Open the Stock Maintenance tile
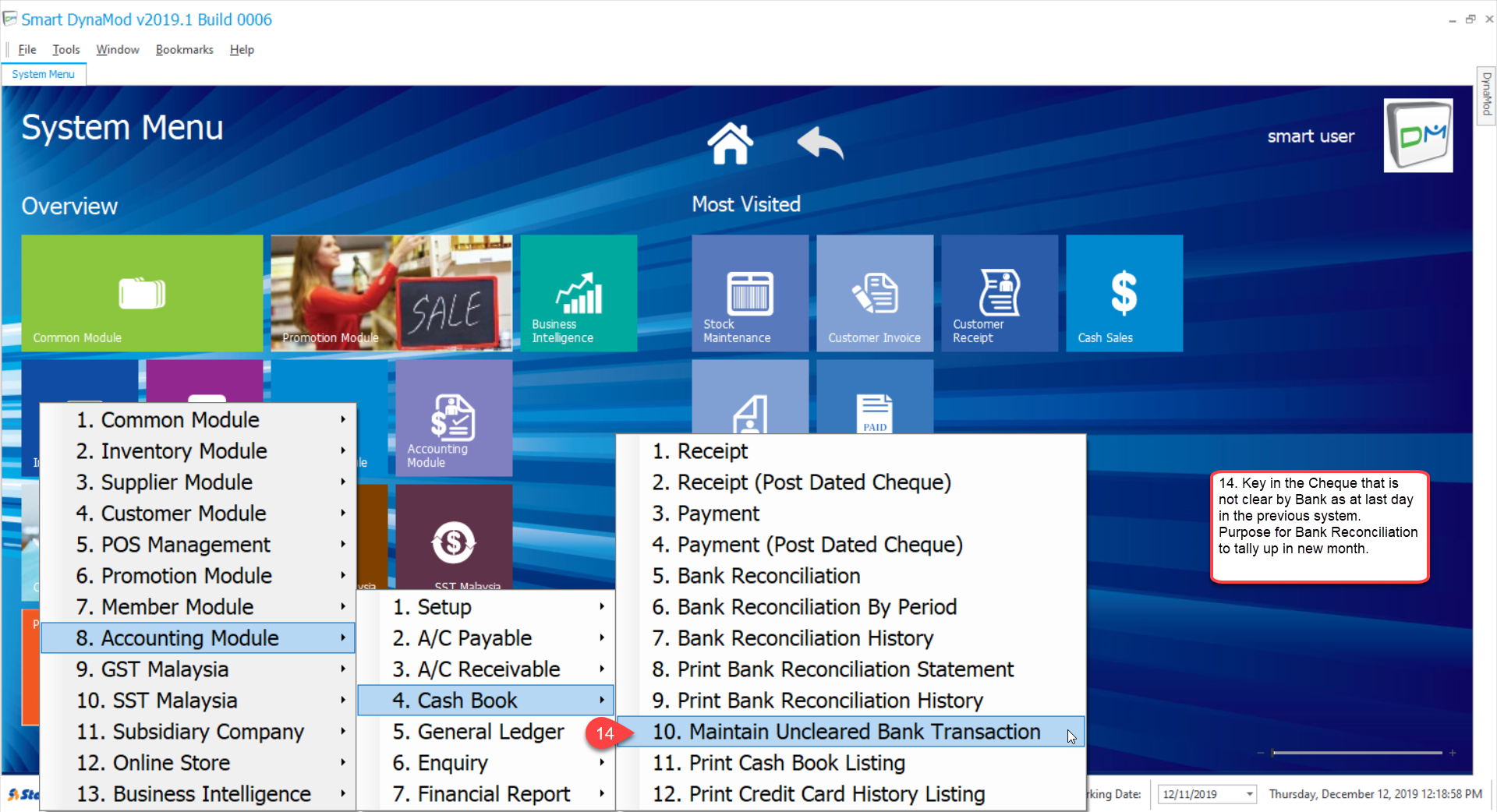1497x812 pixels. click(750, 293)
